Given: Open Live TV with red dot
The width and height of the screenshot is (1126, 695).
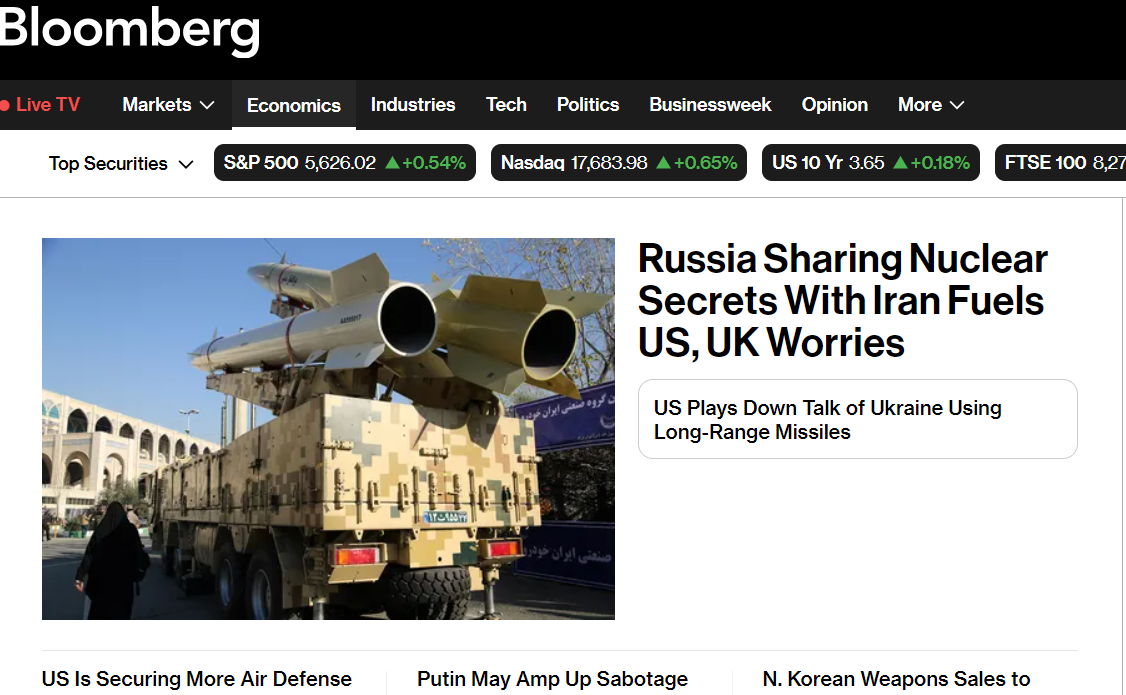Looking at the screenshot, I should click(40, 105).
